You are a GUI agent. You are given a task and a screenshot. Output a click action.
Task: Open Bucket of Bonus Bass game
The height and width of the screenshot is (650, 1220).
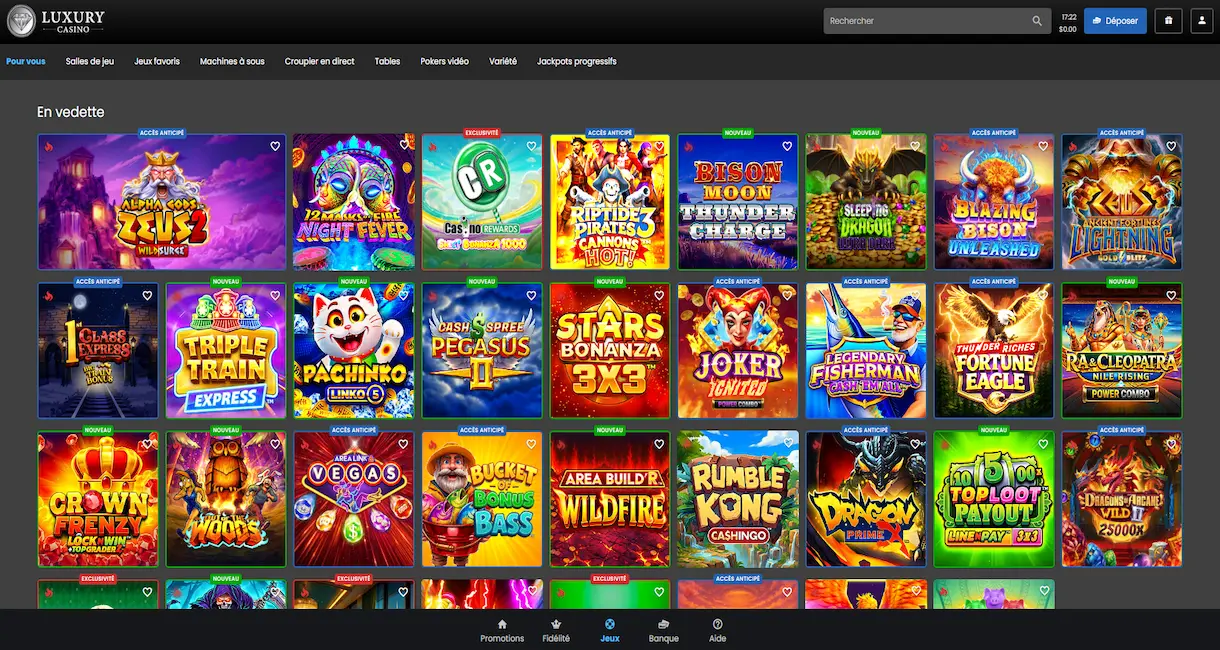pos(482,499)
